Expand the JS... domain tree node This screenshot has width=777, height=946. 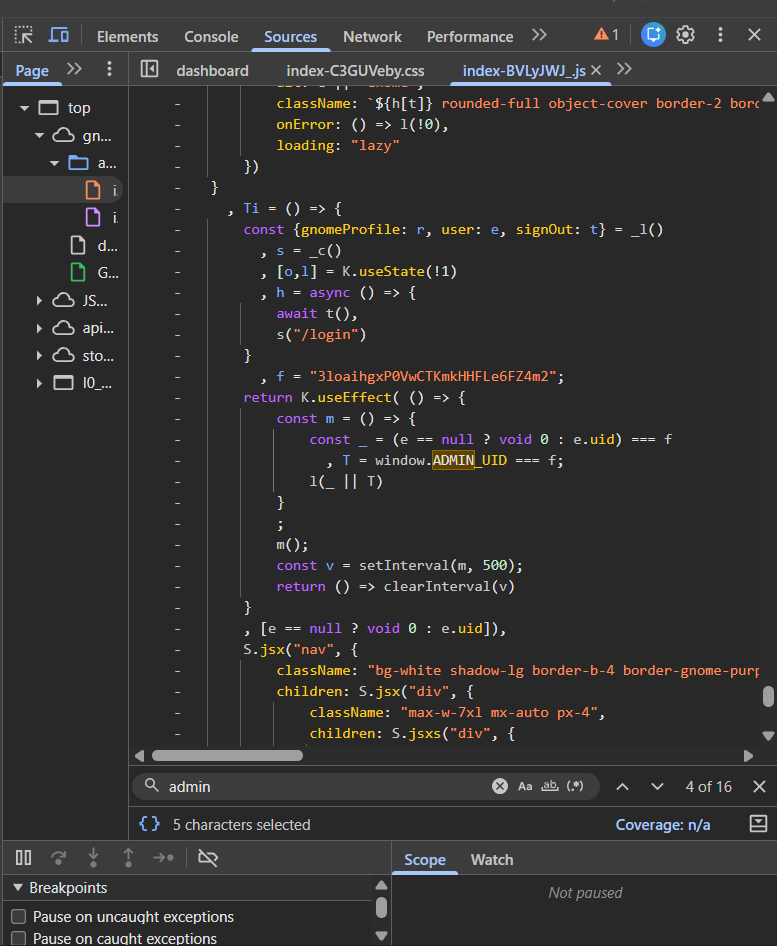[x=39, y=300]
